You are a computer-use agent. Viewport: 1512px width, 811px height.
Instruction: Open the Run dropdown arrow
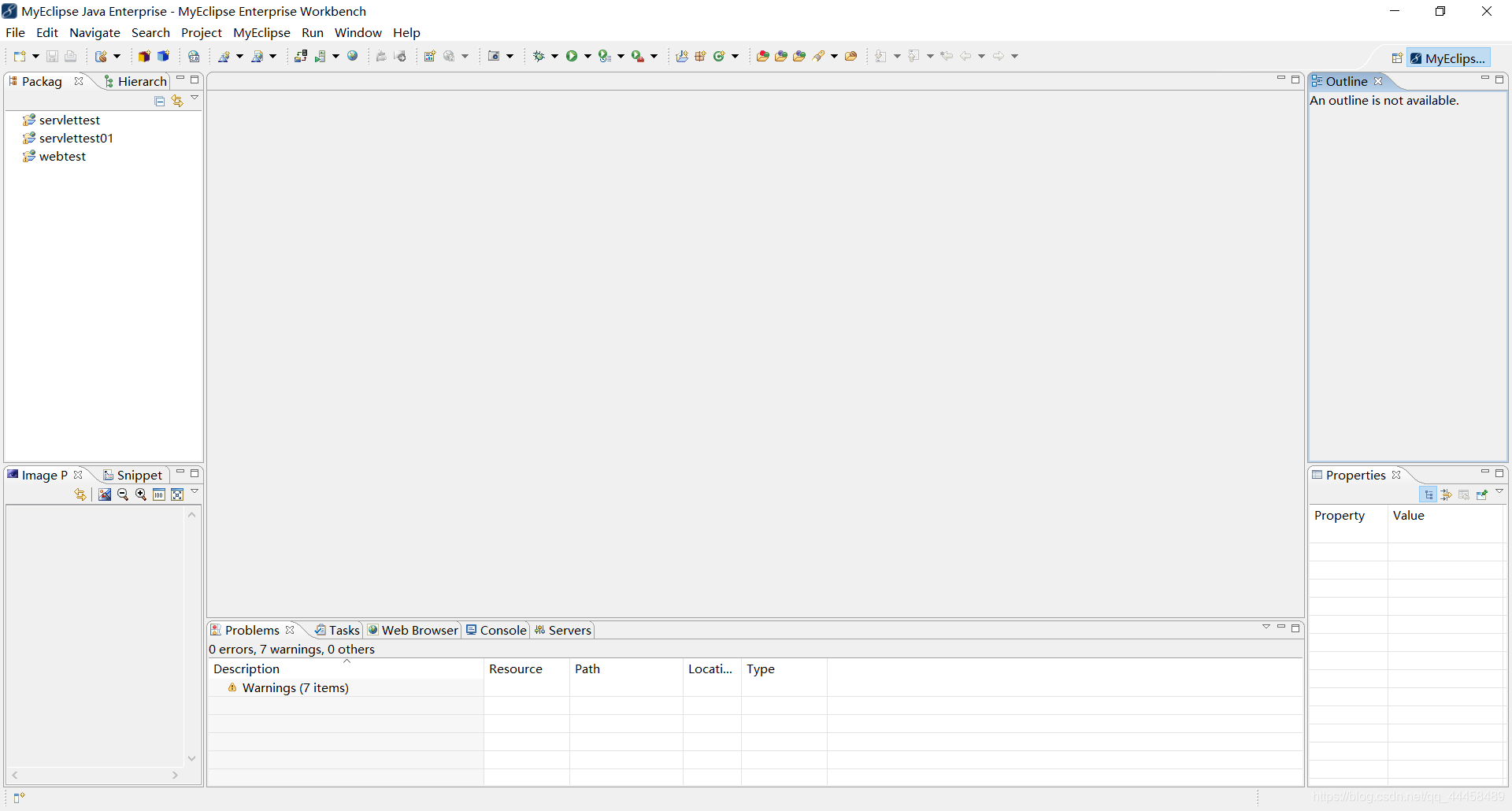point(587,56)
